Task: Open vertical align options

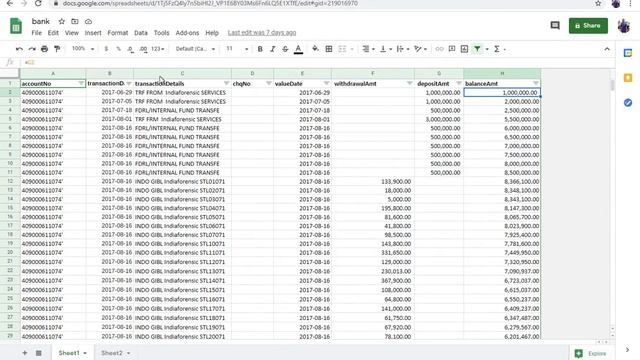Action: click(386, 49)
